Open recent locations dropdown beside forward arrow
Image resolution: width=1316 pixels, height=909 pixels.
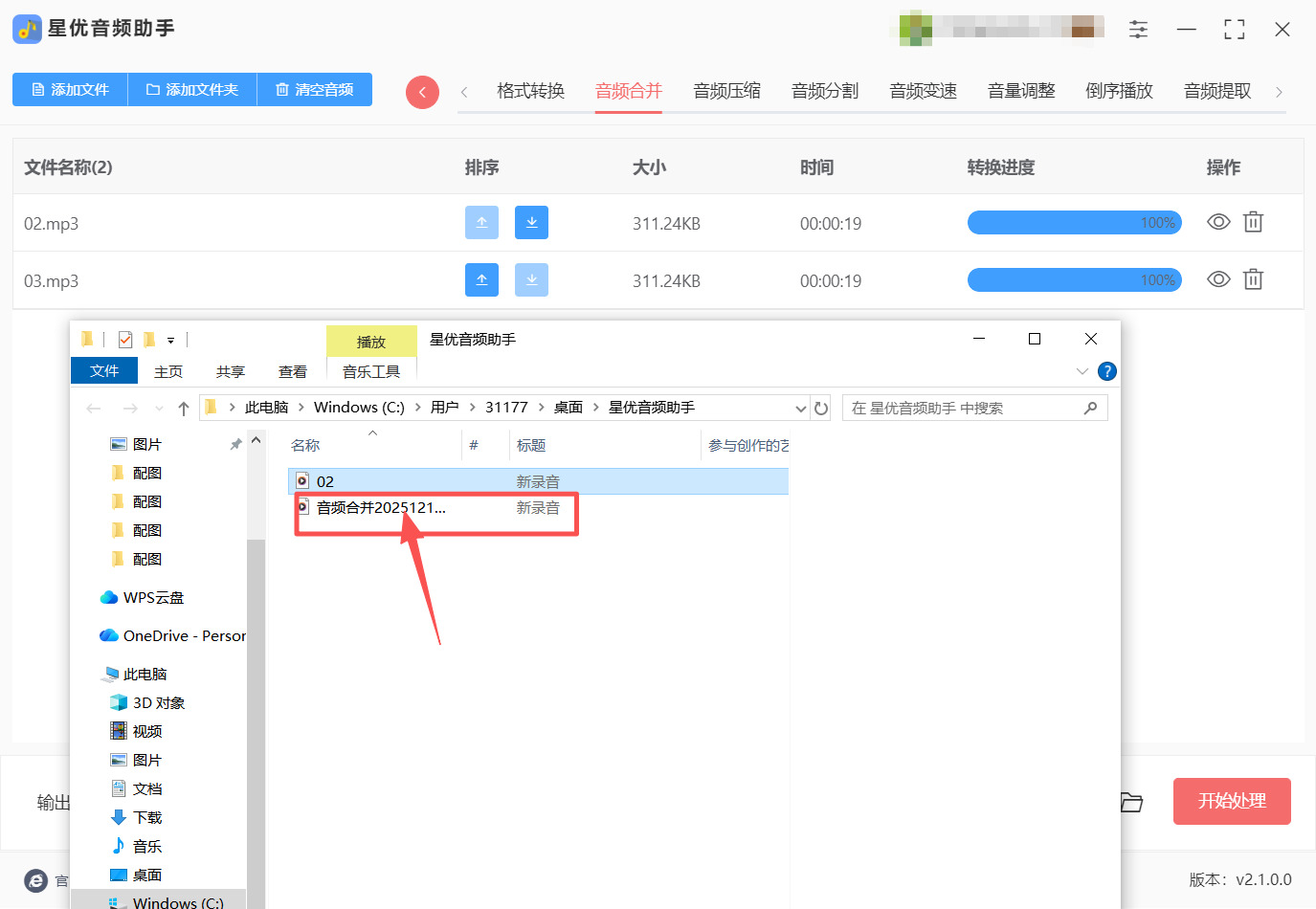(x=159, y=409)
